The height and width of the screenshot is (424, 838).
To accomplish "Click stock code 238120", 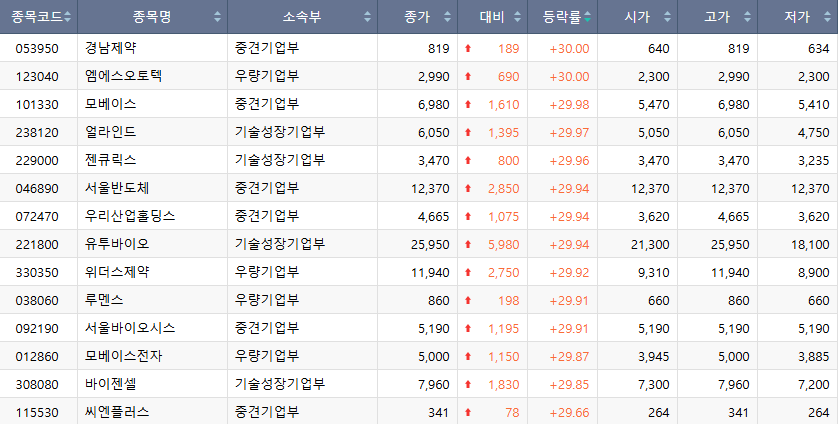I will (37, 133).
